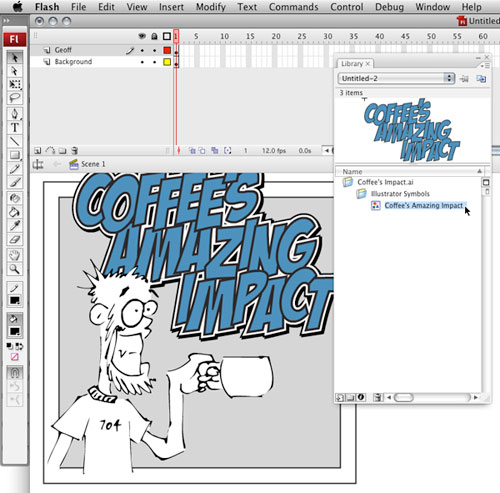500x493 pixels.
Task: Toggle Onion Skin in timeline
Action: pyautogui.click(x=192, y=151)
